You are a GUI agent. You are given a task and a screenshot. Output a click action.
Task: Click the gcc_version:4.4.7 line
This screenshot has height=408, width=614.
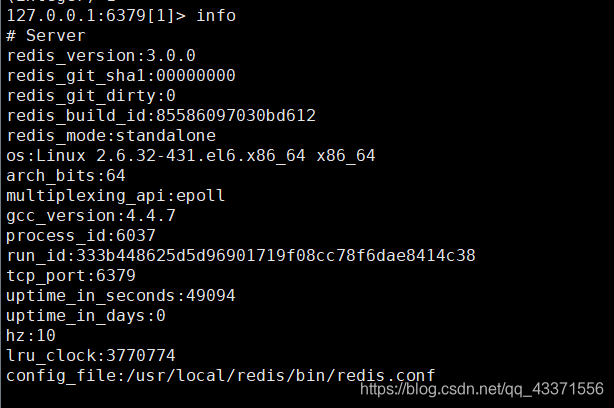91,216
